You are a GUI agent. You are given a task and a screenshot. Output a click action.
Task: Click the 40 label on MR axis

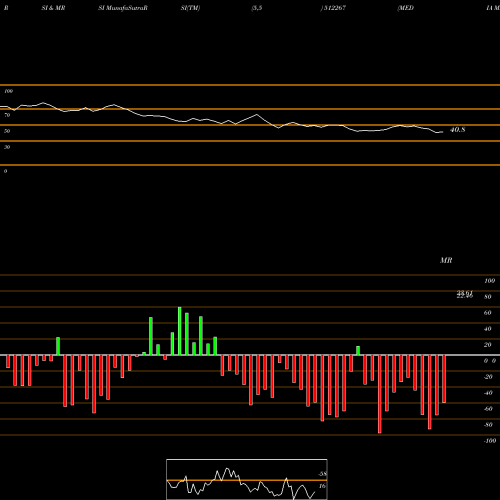click(x=488, y=329)
